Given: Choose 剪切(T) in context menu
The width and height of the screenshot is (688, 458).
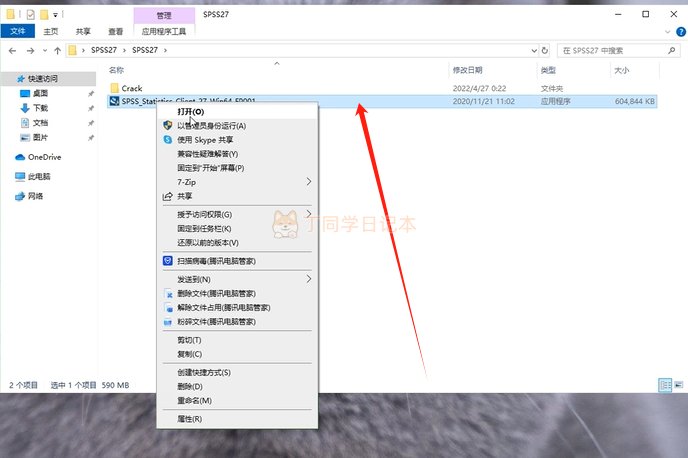Looking at the screenshot, I should point(237,340).
